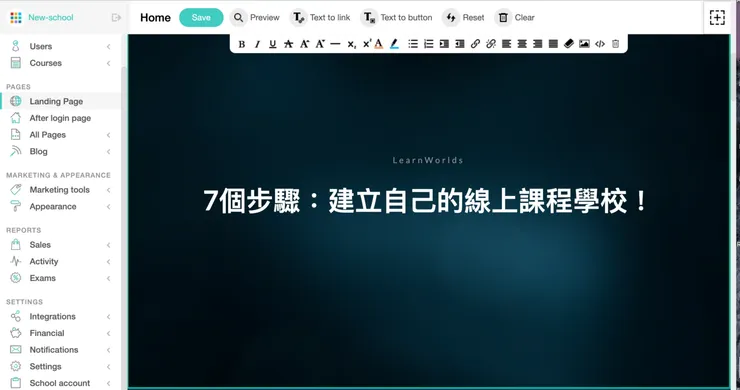
Task: Align text right
Action: pos(538,44)
